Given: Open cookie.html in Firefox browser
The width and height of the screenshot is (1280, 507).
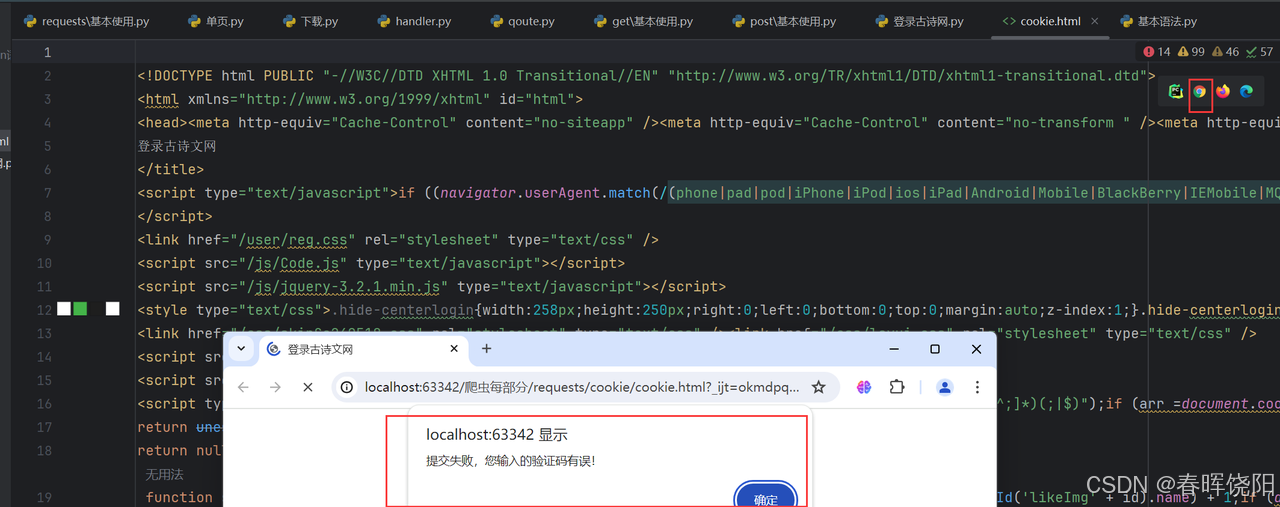Looking at the screenshot, I should click(1223, 91).
